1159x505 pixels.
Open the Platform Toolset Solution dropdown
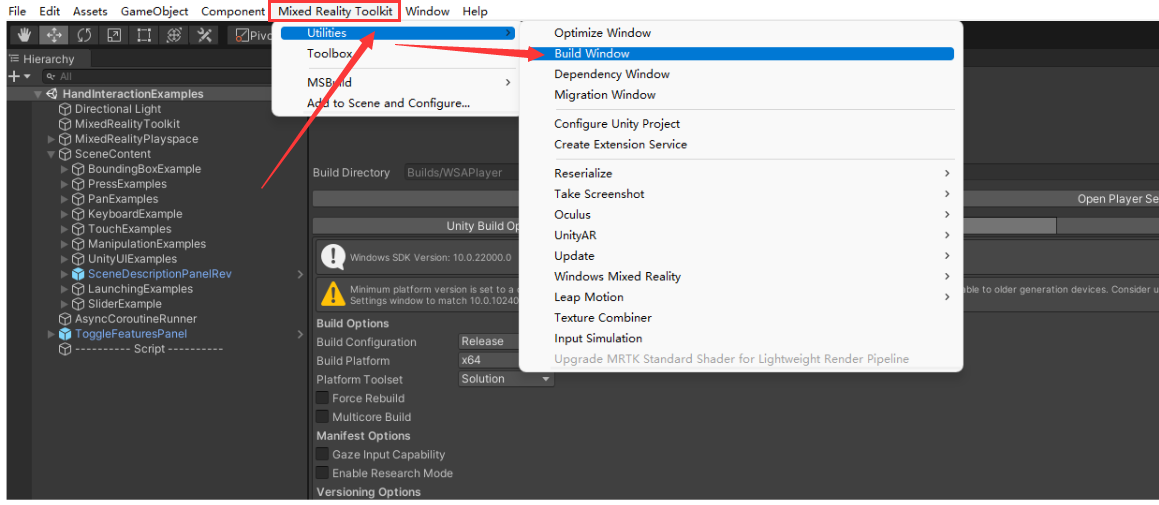(x=506, y=379)
